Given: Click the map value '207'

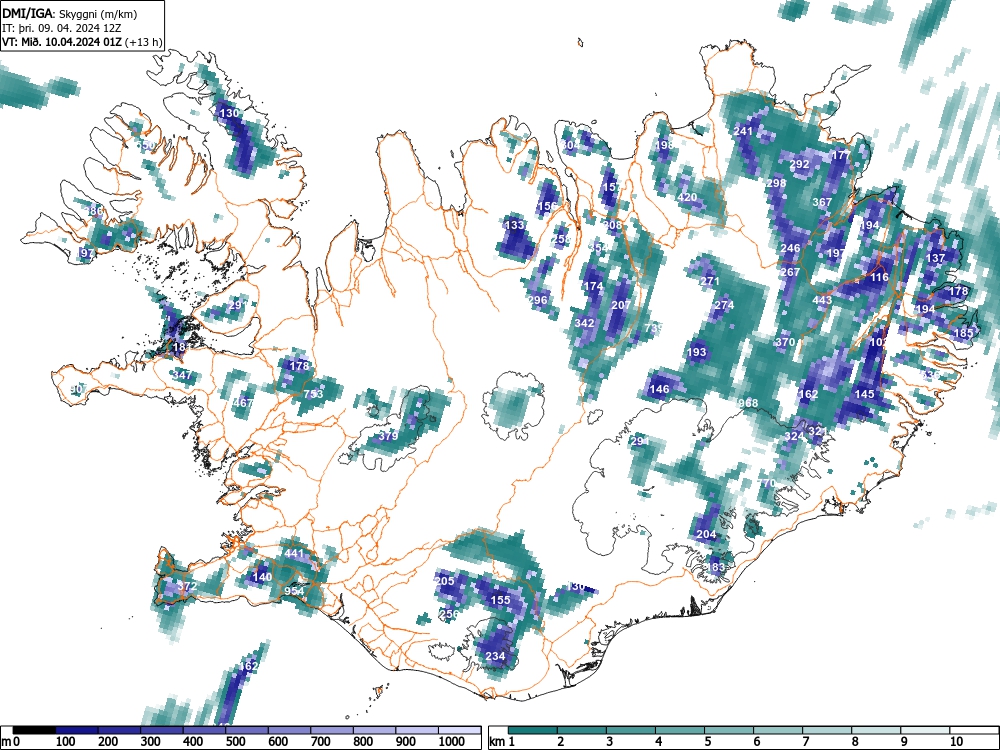Looking at the screenshot, I should tap(621, 305).
